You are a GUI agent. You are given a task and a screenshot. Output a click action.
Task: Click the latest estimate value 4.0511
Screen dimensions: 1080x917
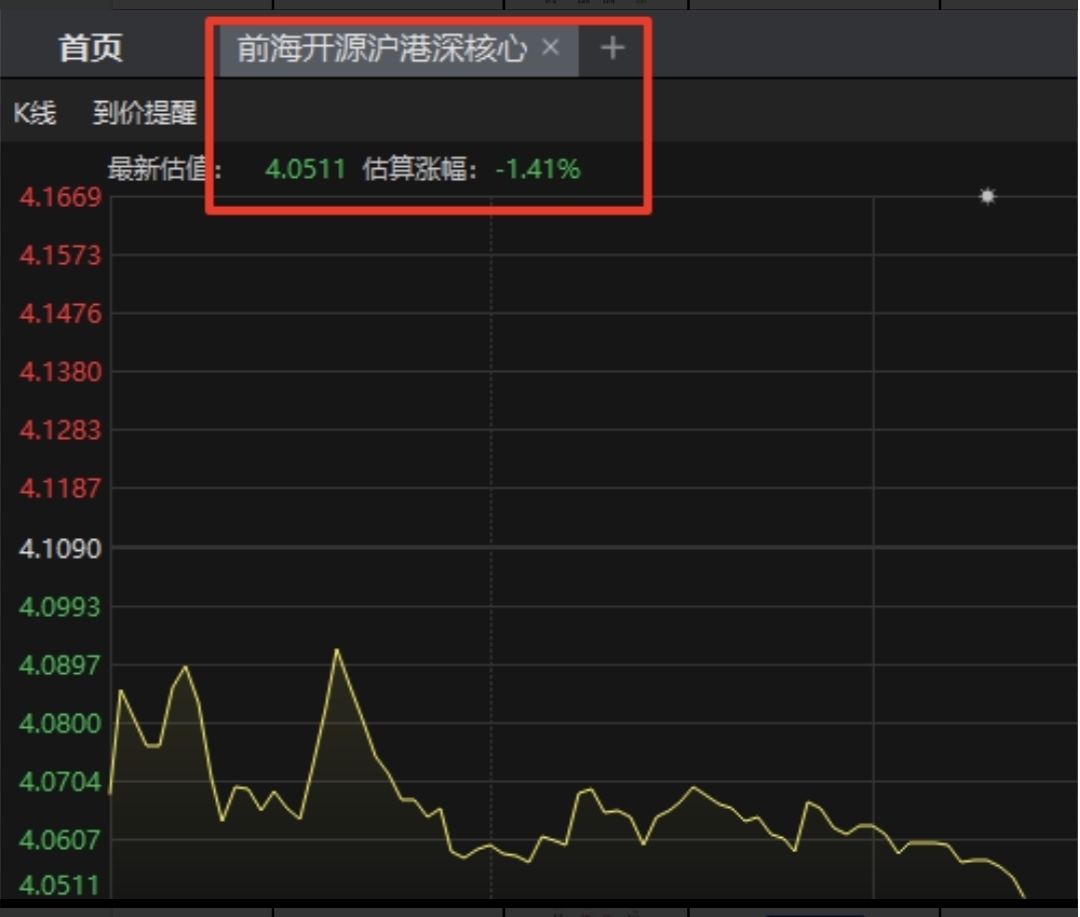pos(305,169)
